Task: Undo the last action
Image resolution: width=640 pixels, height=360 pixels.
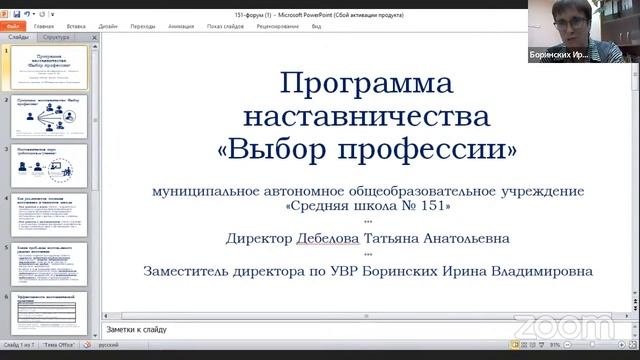Action: click(x=27, y=14)
